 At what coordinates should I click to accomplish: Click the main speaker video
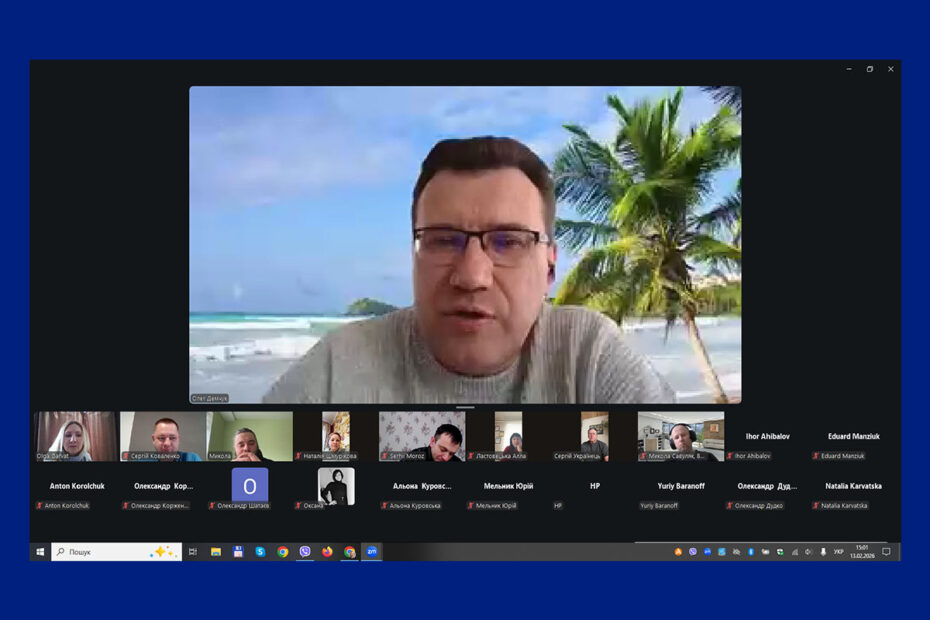(x=465, y=244)
